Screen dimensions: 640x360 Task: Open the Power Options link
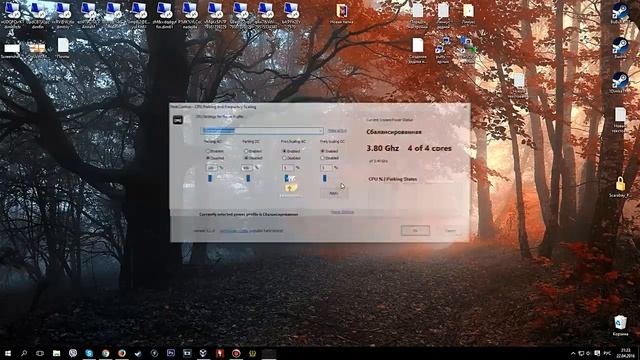342,212
